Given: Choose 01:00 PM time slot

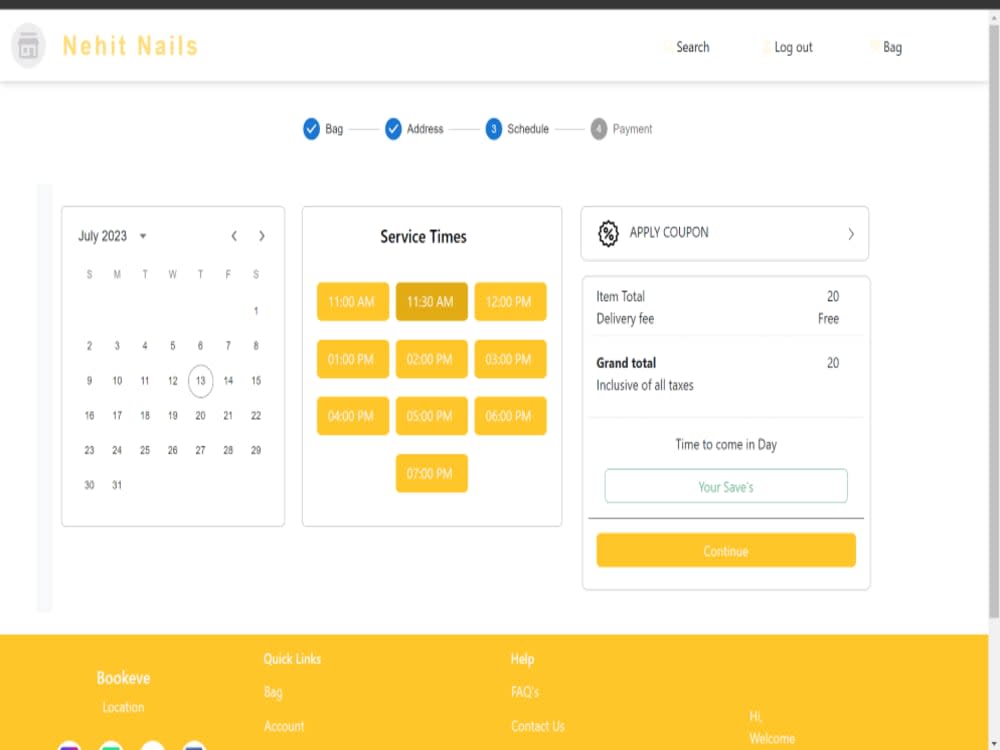Looking at the screenshot, I should 353,359.
